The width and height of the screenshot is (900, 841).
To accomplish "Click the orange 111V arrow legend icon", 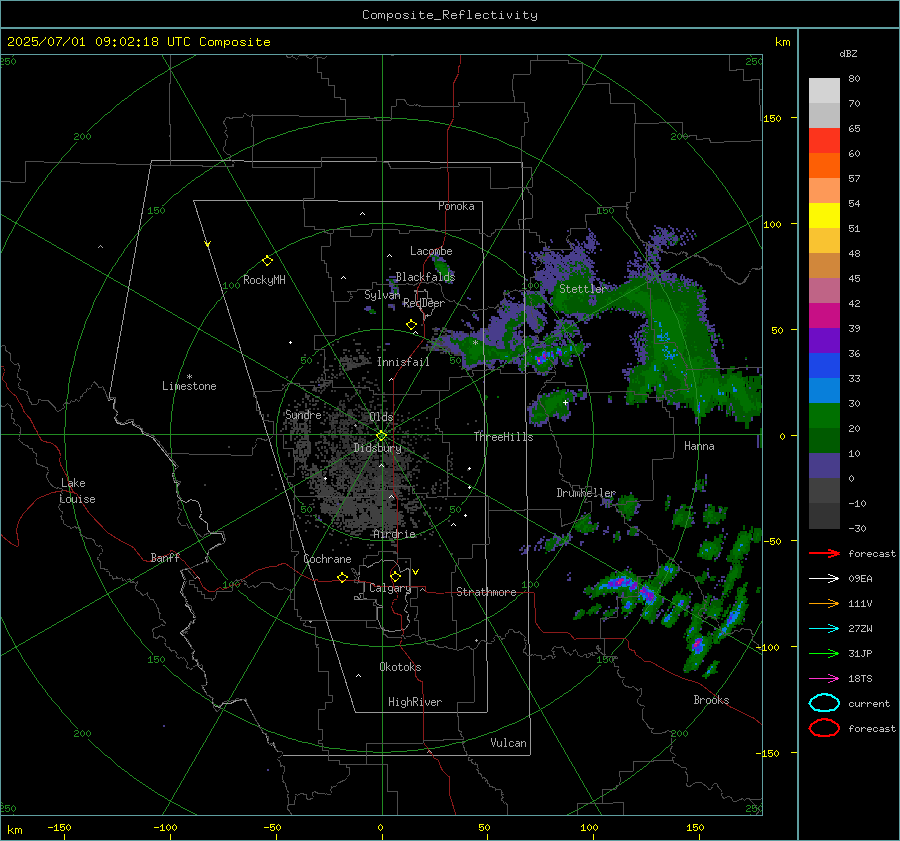I will click(824, 603).
